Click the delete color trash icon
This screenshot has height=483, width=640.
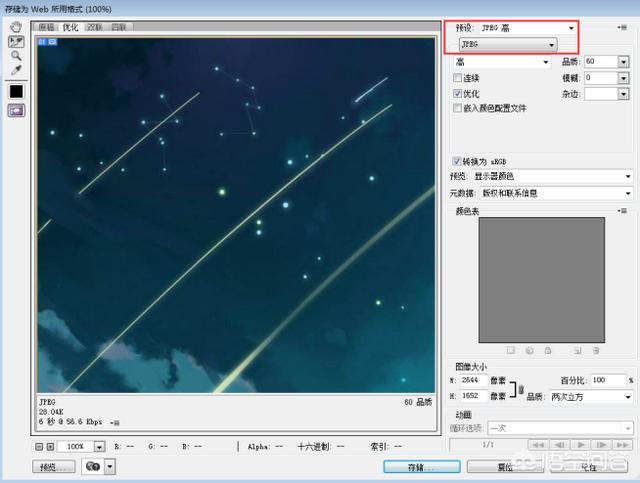coord(596,350)
